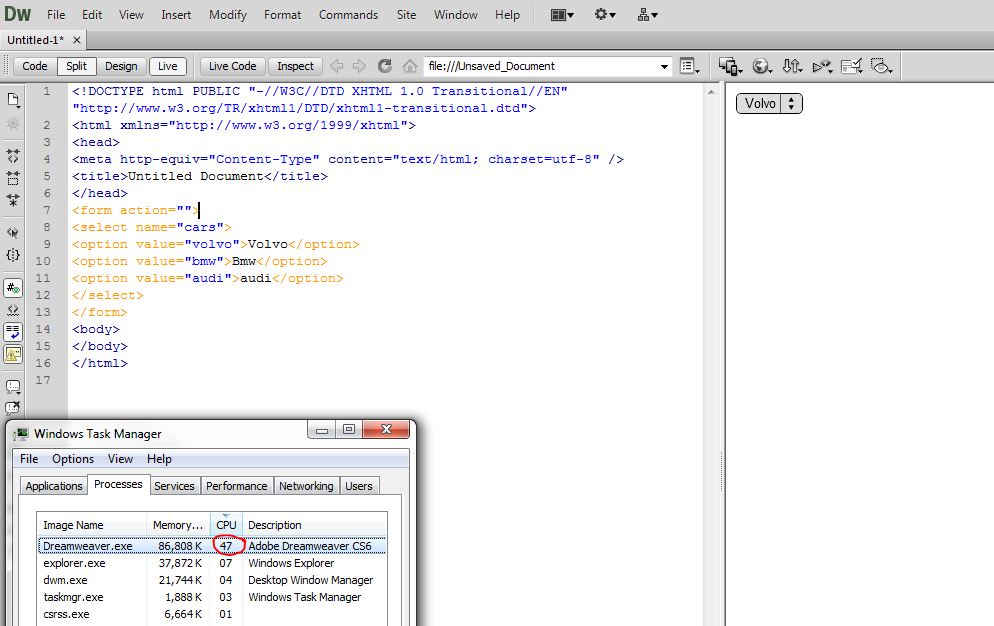Toggle Line Numbers in coding toolbar
The width and height of the screenshot is (994, 626).
13,288
